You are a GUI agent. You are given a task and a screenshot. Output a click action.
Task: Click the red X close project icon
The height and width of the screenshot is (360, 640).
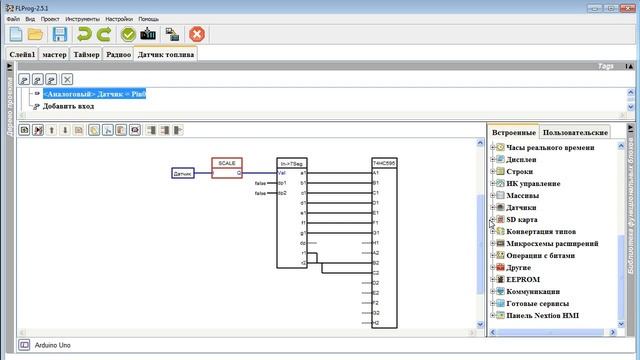pos(197,34)
